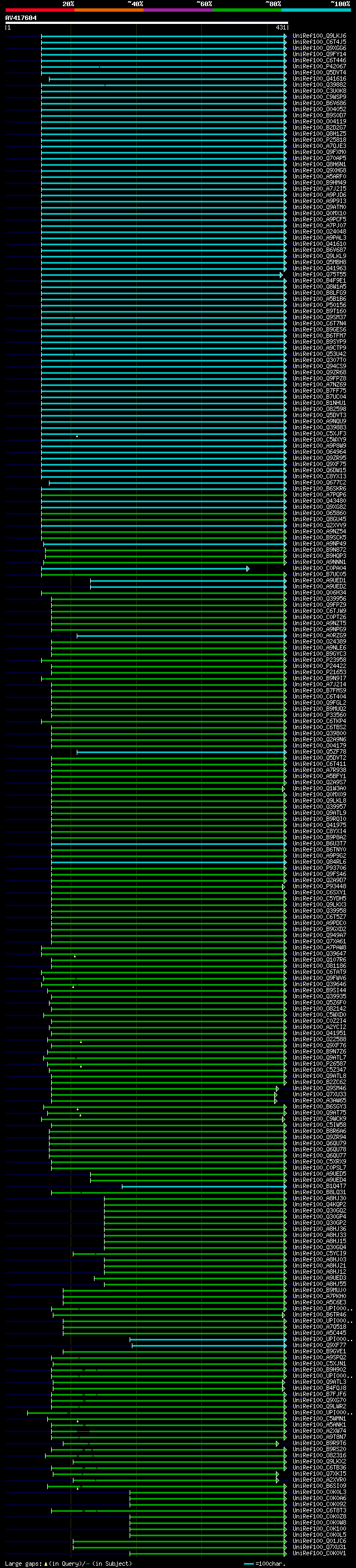Open the UniRef100_C6T4J5 hit label
Screen dimensions: 356x1568
point(319,42)
